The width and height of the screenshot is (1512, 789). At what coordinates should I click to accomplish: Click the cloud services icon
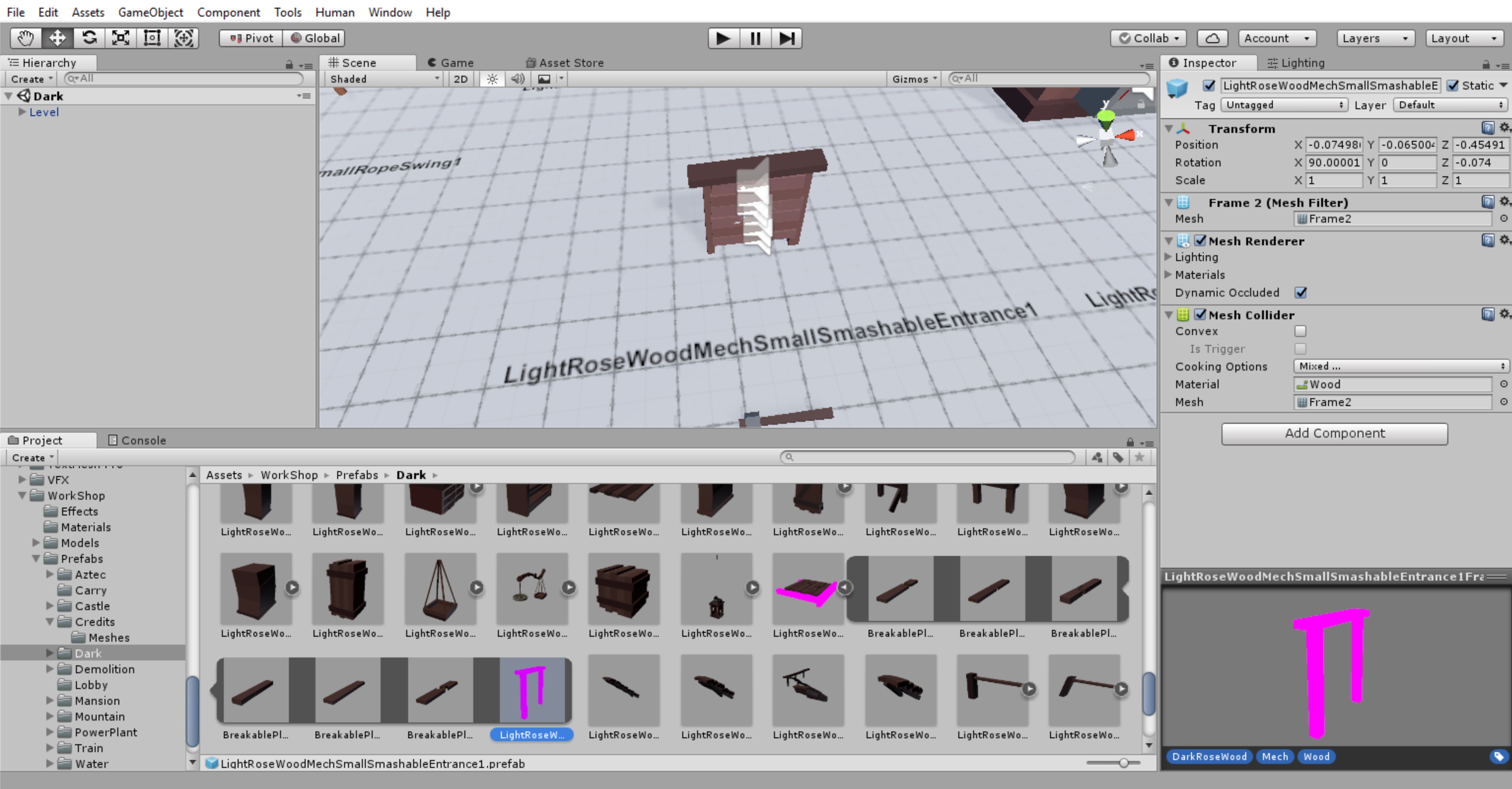click(1212, 38)
